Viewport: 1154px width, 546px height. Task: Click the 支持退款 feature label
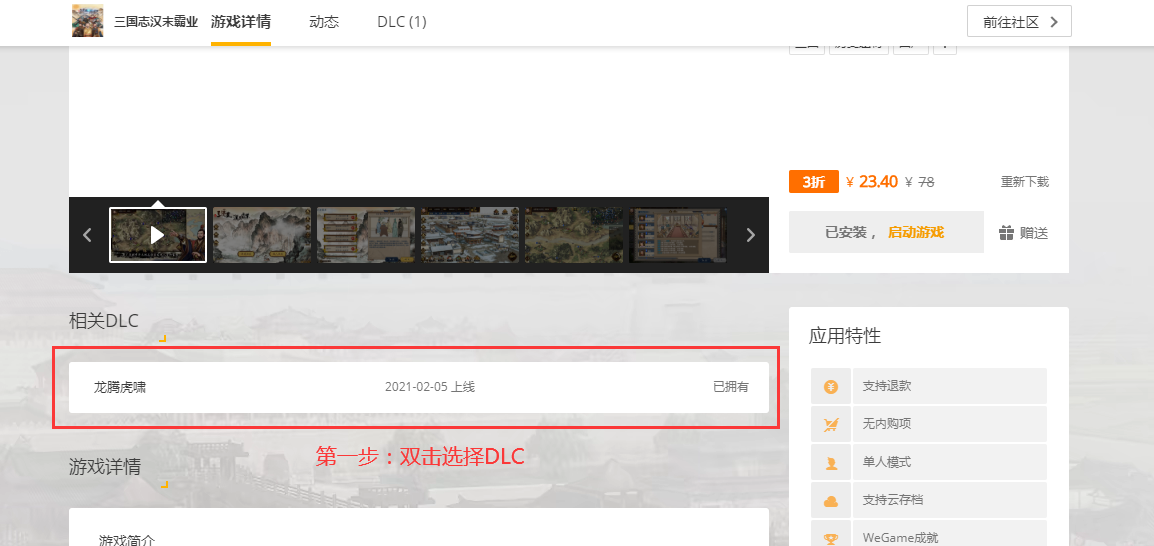click(887, 386)
